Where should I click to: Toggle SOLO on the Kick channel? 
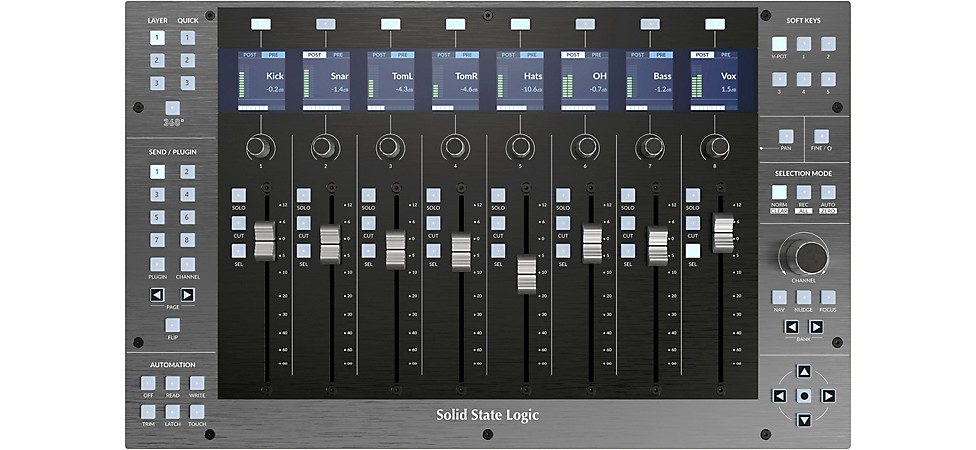[239, 195]
